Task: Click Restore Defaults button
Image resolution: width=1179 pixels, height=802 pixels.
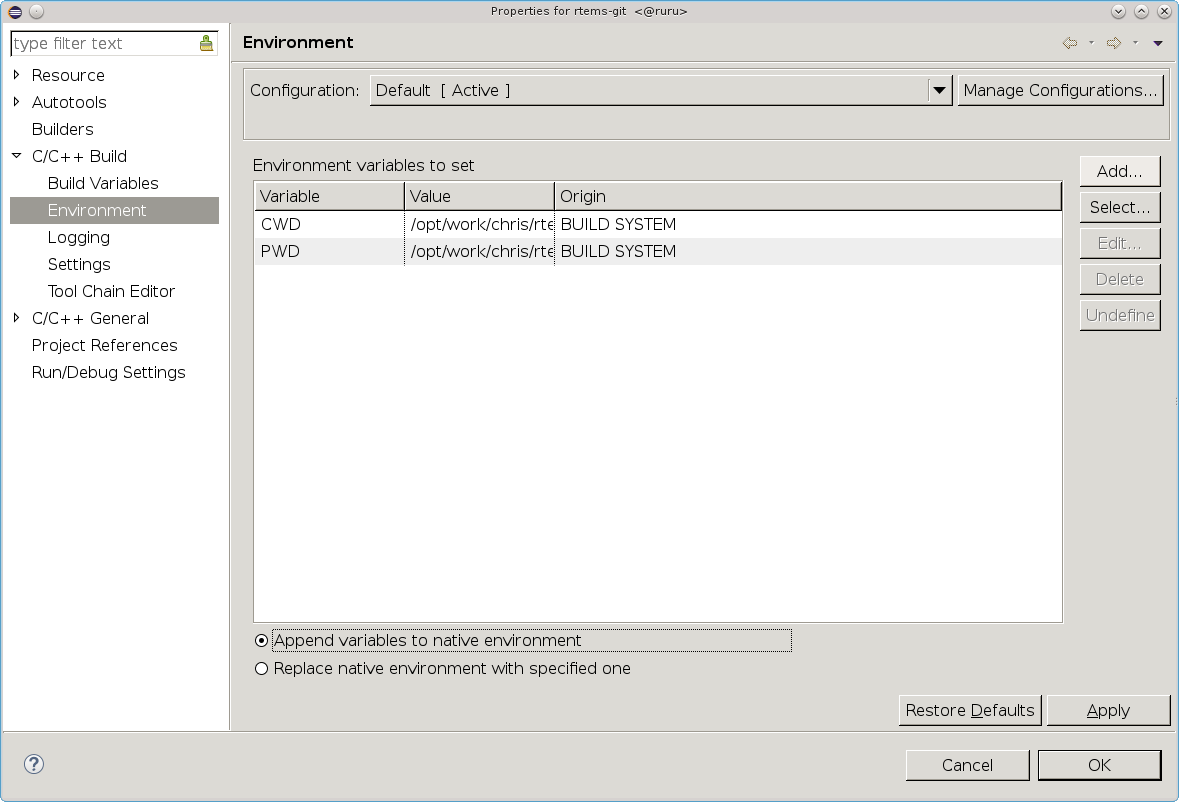Action: coord(969,710)
